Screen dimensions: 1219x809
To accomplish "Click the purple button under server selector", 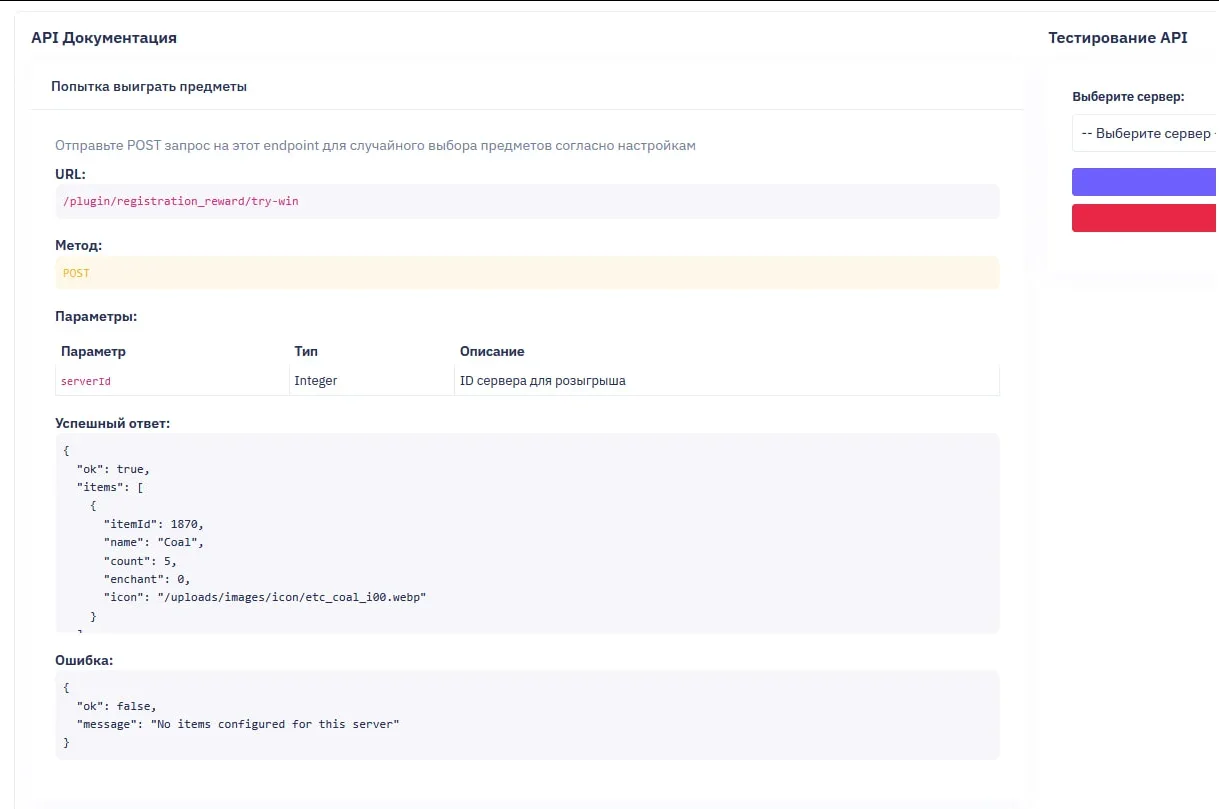I will point(1145,182).
